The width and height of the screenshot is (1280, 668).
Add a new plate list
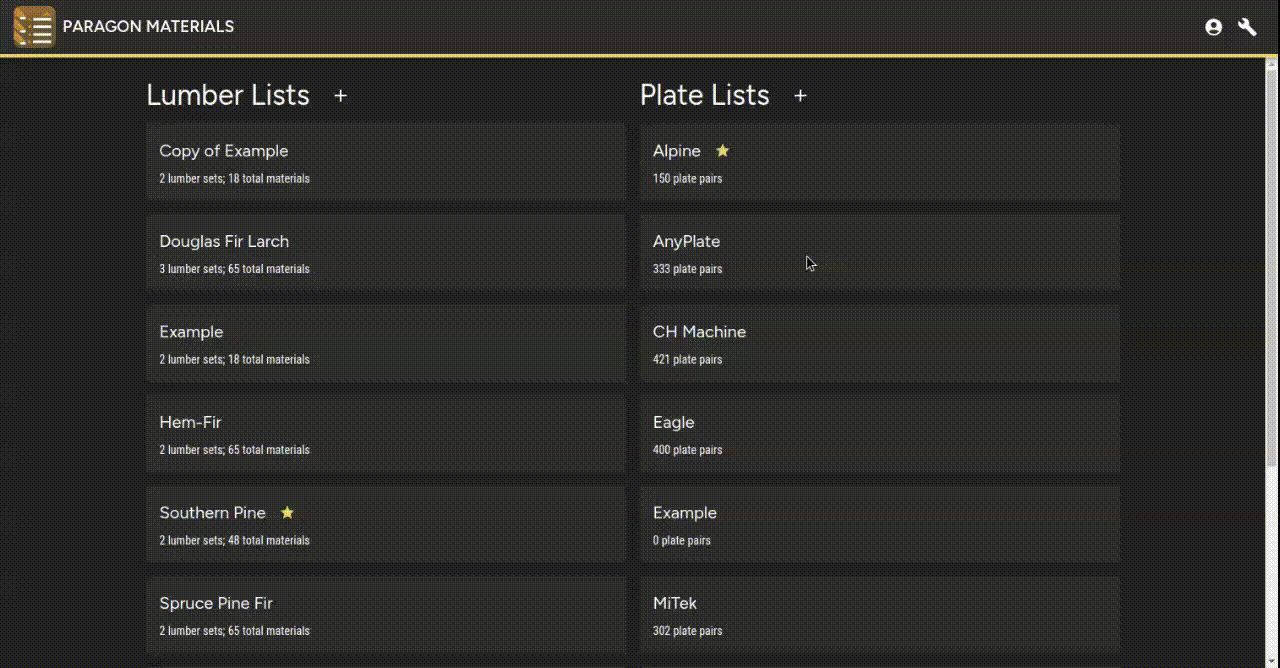800,96
